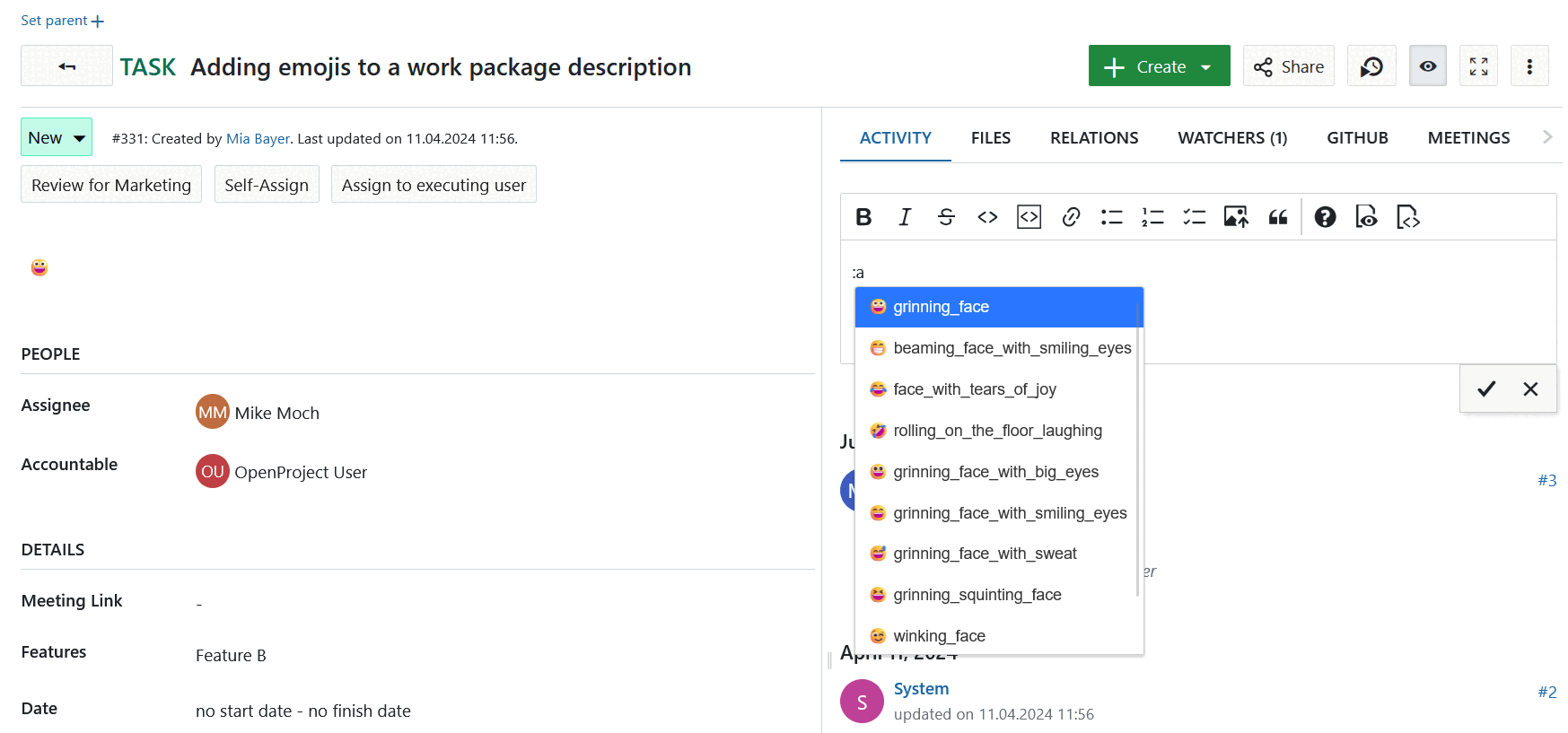
Task: Open the text formatting help
Action: click(1325, 217)
